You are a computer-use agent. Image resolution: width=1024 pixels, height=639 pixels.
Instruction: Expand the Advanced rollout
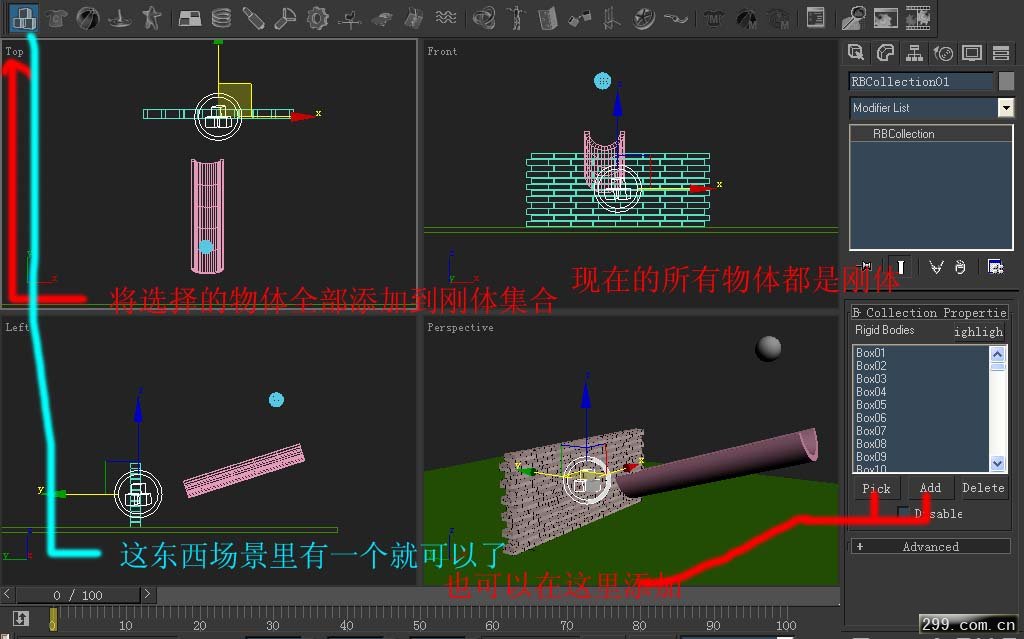[x=930, y=546]
